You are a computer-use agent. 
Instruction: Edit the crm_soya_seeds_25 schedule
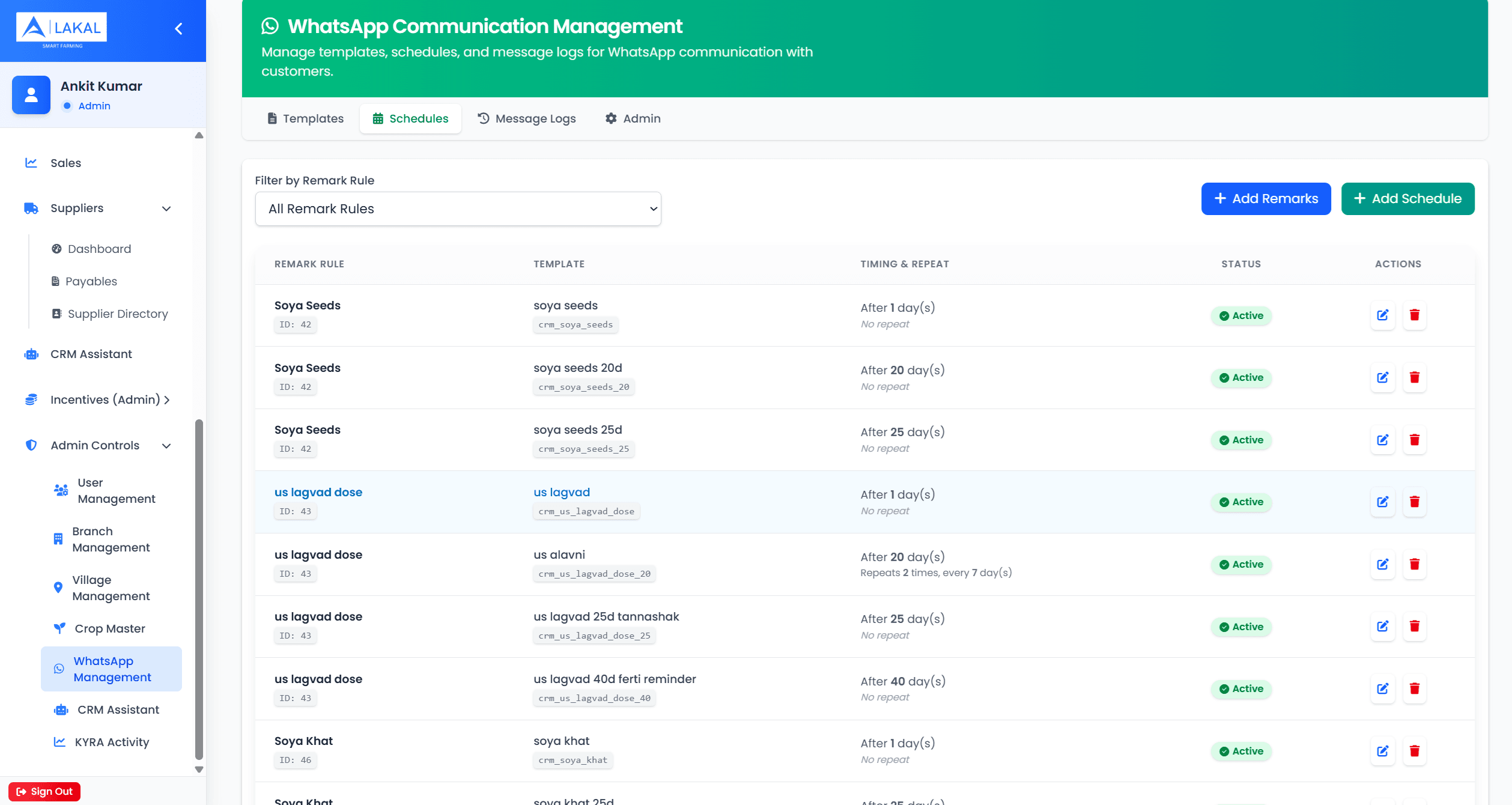pos(1383,440)
